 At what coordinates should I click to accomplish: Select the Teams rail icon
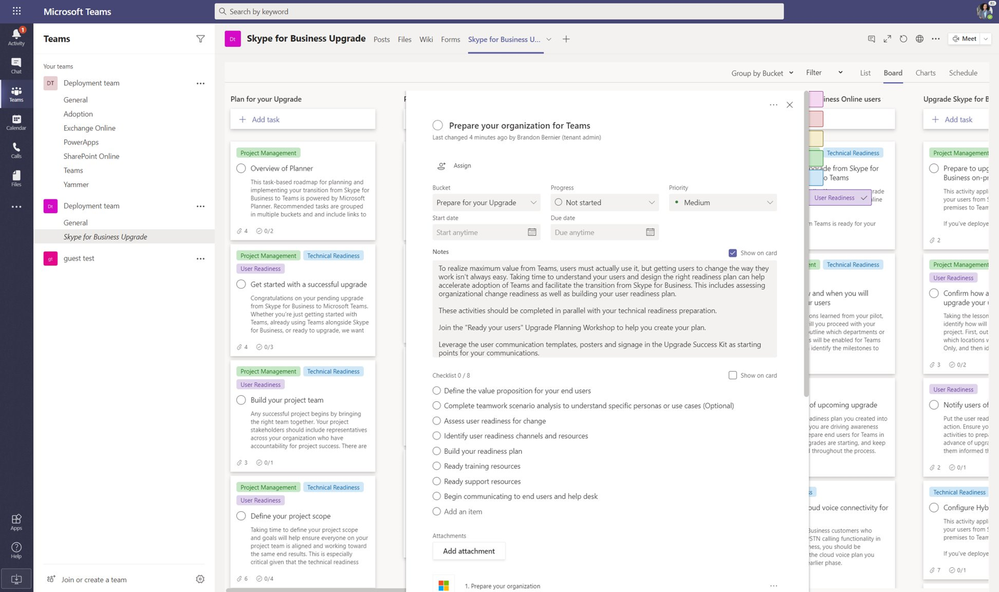pos(16,94)
